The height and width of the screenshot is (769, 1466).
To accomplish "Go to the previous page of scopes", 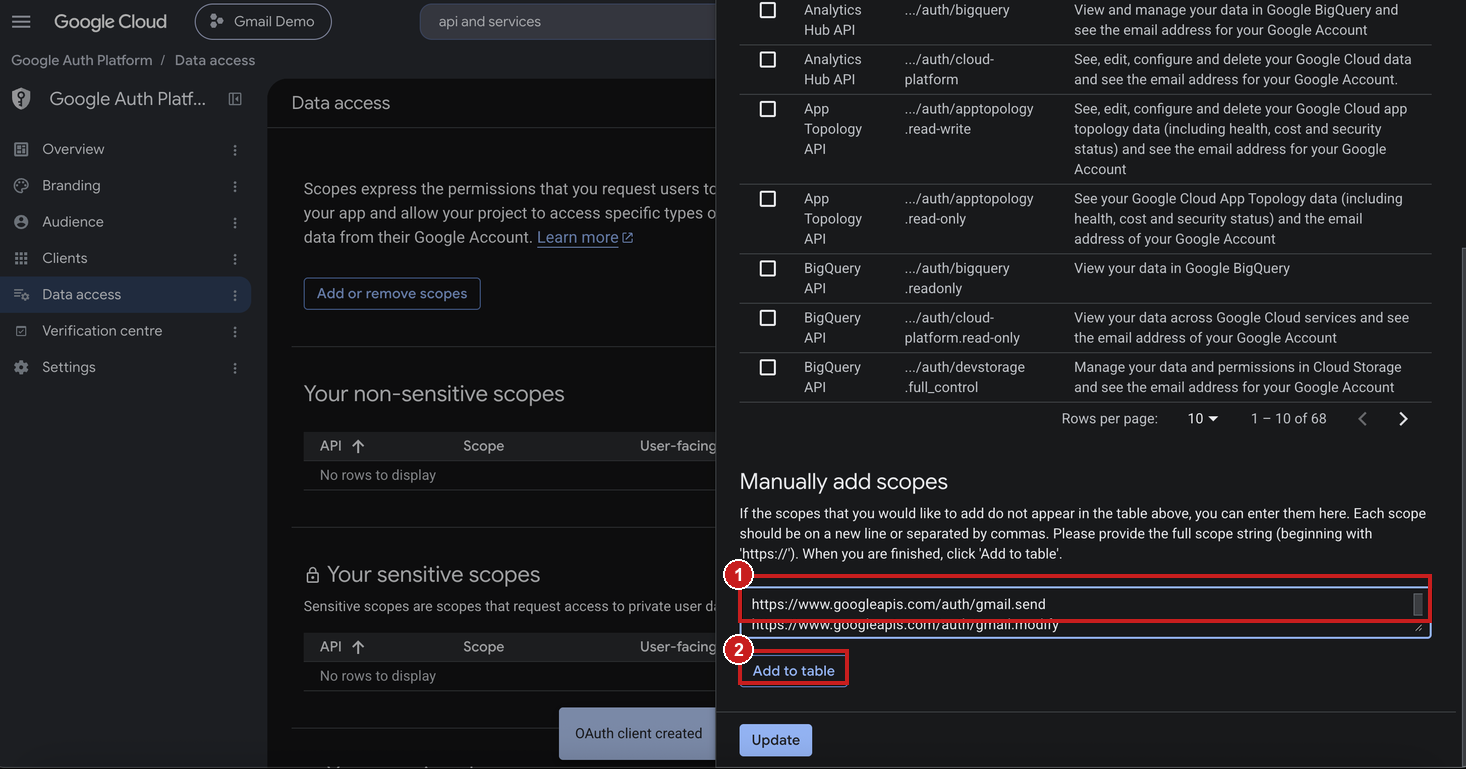I will click(1362, 419).
